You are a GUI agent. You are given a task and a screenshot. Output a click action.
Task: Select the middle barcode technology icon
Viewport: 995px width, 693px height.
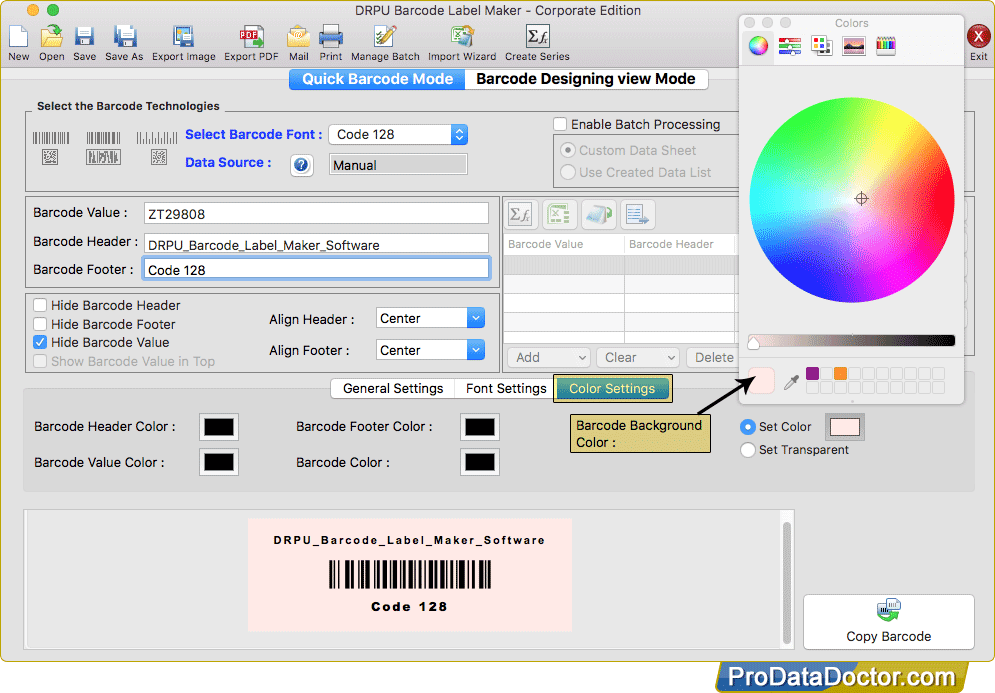103,147
